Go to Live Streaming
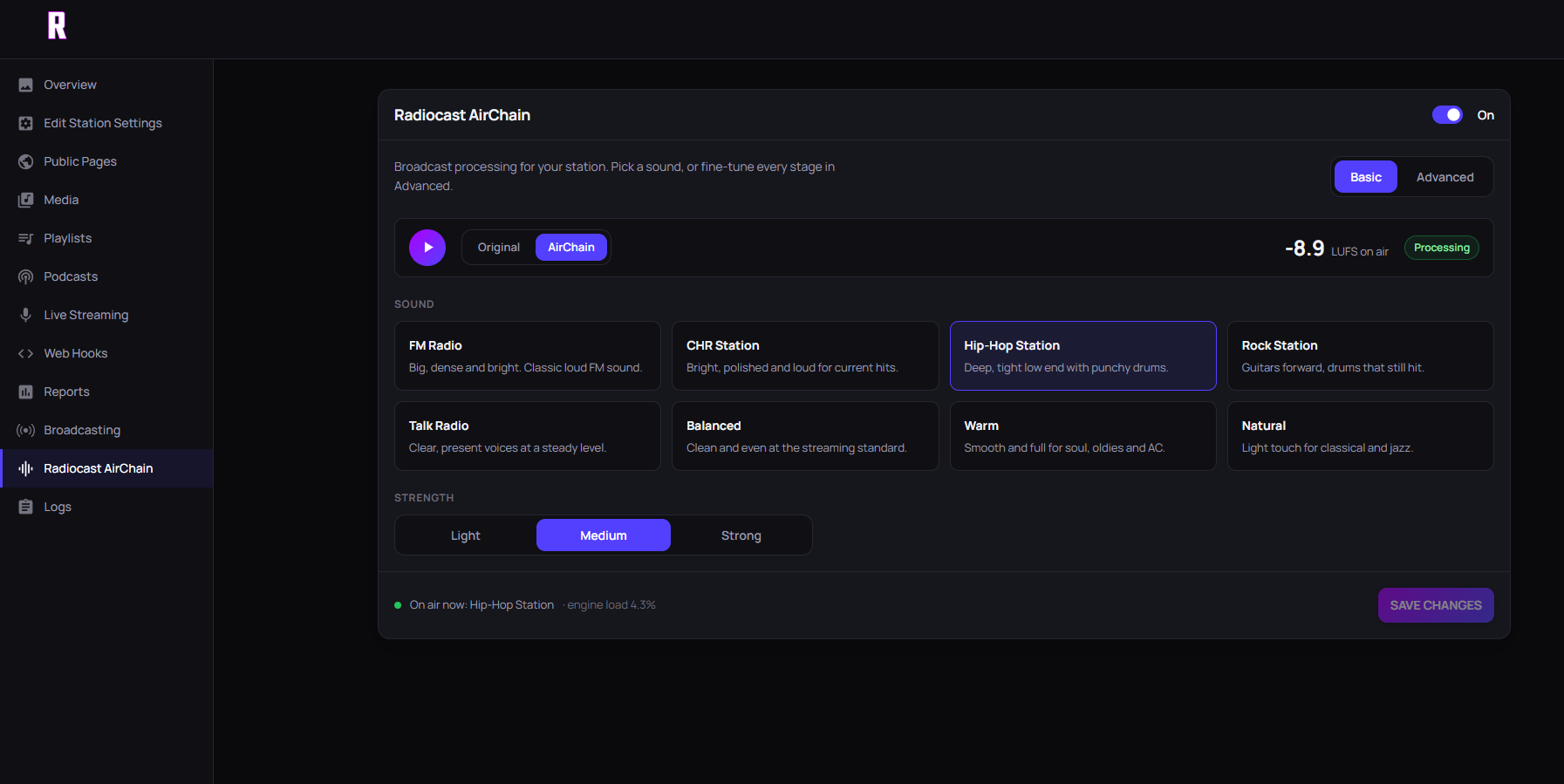1564x784 pixels. [106, 315]
